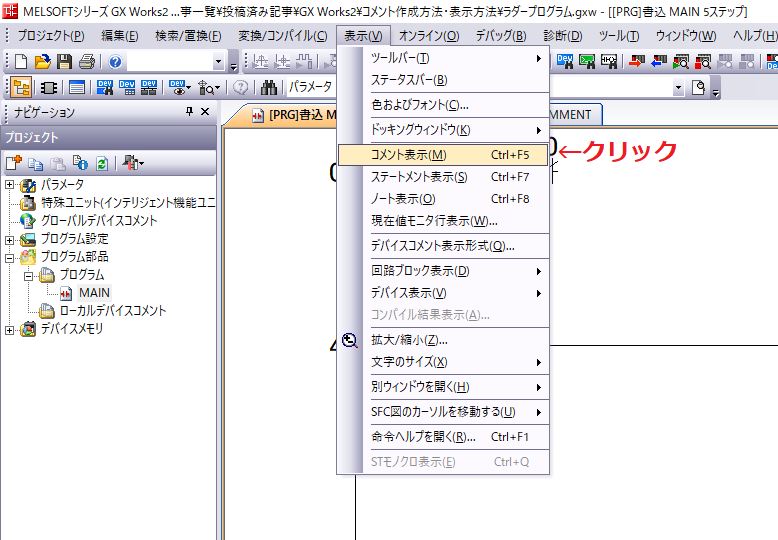Open the プロジェクト menu
The width and height of the screenshot is (778, 540).
tap(51, 36)
